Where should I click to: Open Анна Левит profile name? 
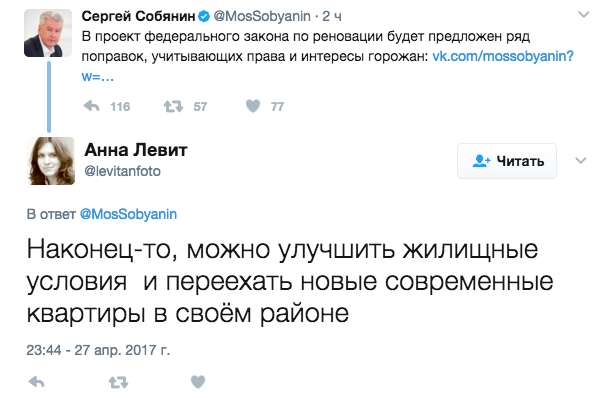click(x=135, y=150)
